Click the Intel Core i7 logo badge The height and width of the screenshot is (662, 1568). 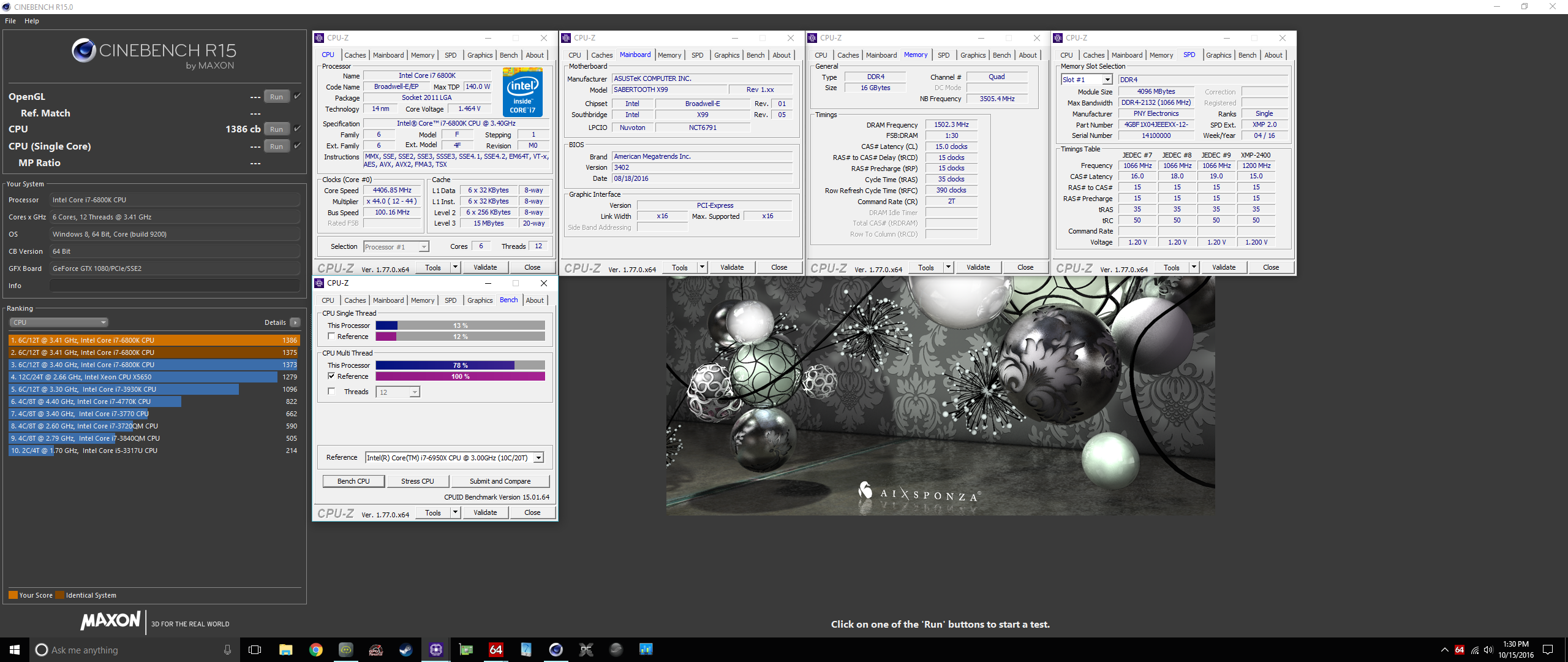[522, 92]
